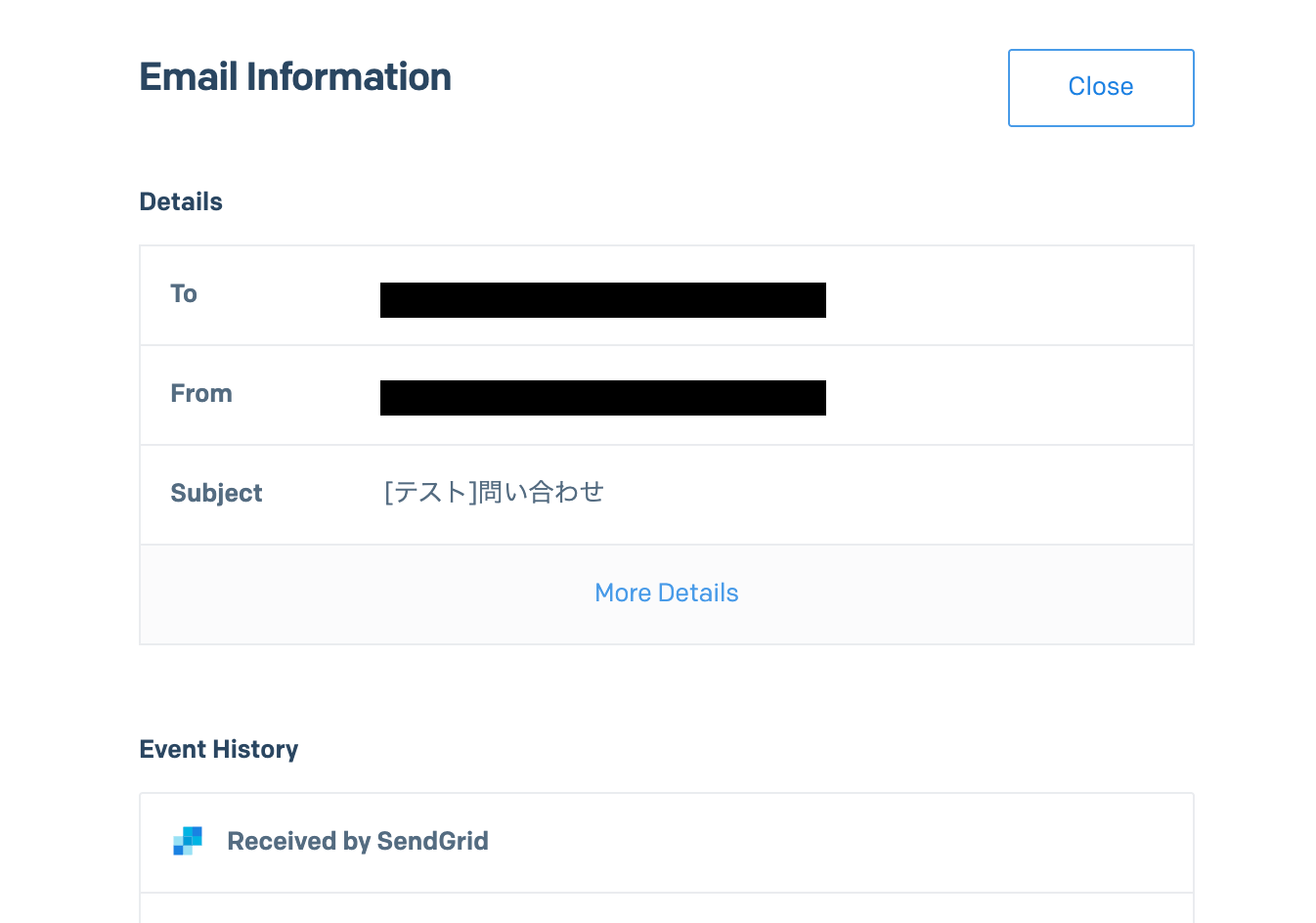The width and height of the screenshot is (1316, 923).
Task: Select the Received by SendGrid event
Action: pos(357,841)
